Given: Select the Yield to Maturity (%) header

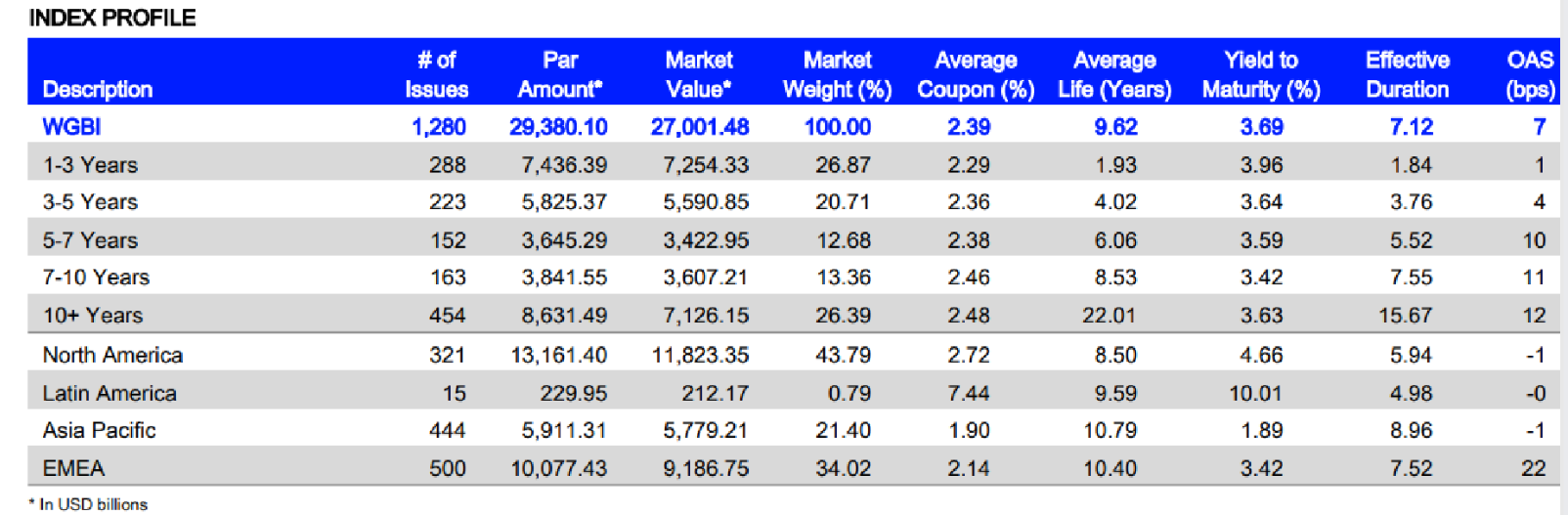Looking at the screenshot, I should pyautogui.click(x=1261, y=74).
